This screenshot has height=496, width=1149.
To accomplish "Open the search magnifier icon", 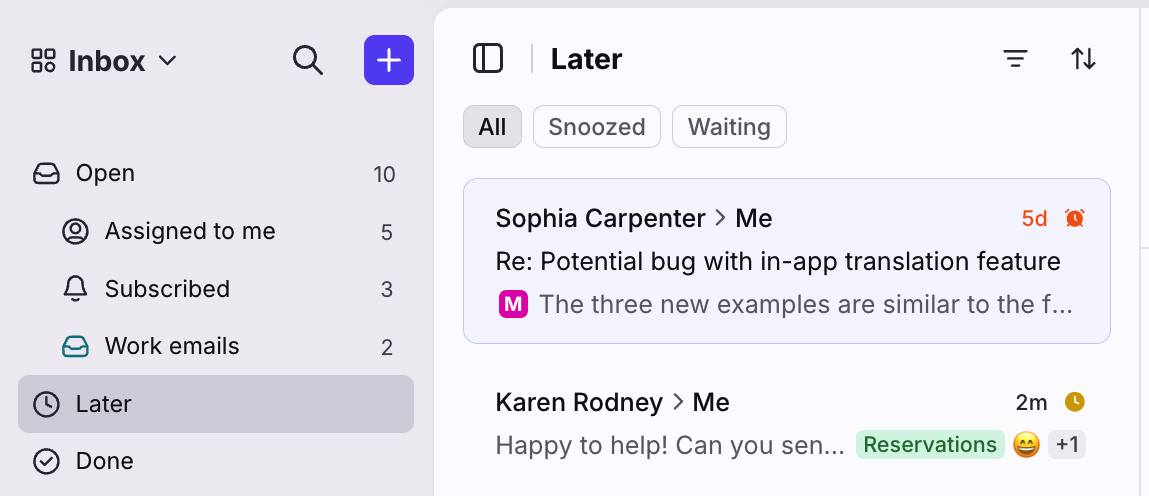I will (x=308, y=60).
